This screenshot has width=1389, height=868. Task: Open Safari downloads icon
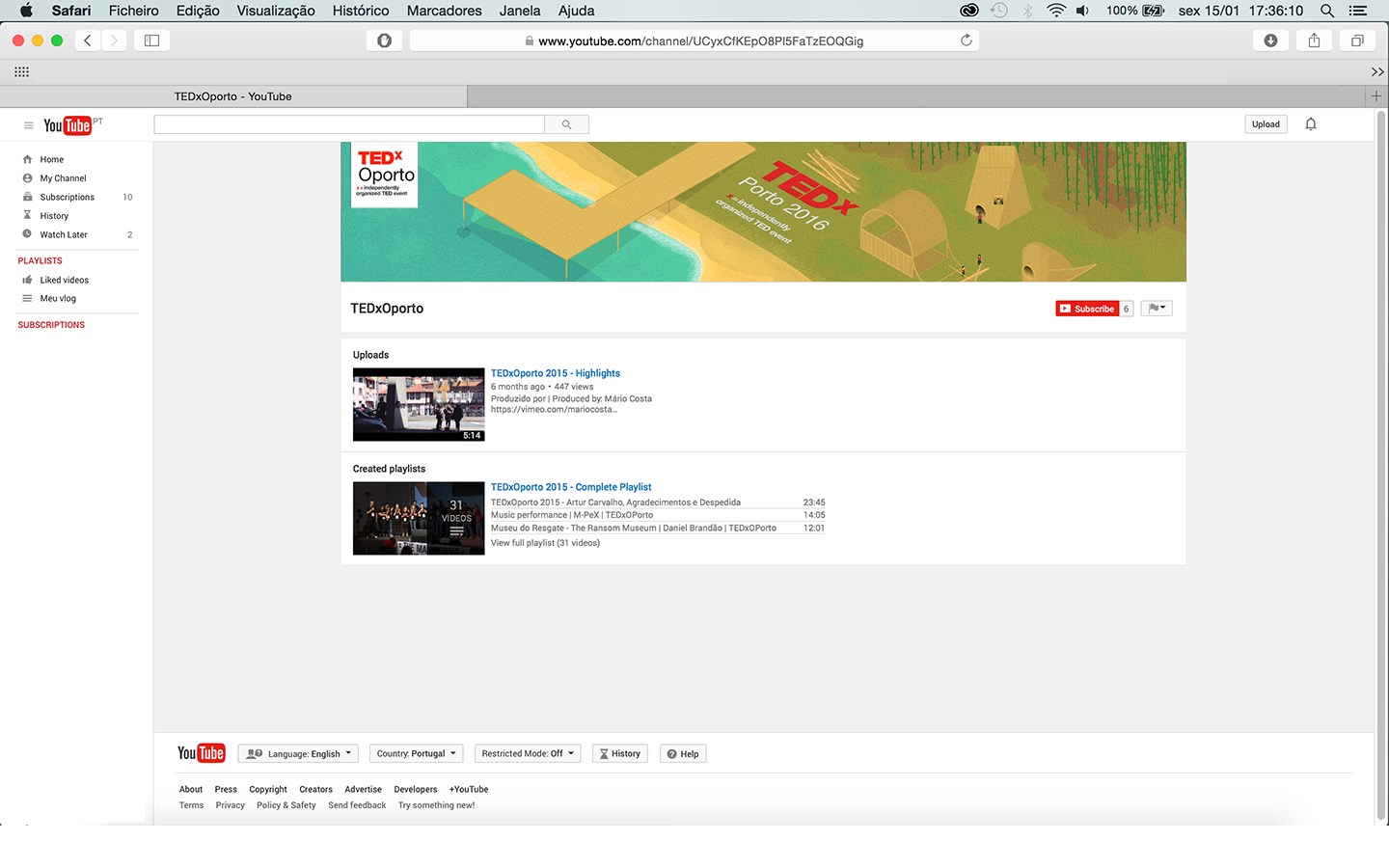[x=1270, y=41]
